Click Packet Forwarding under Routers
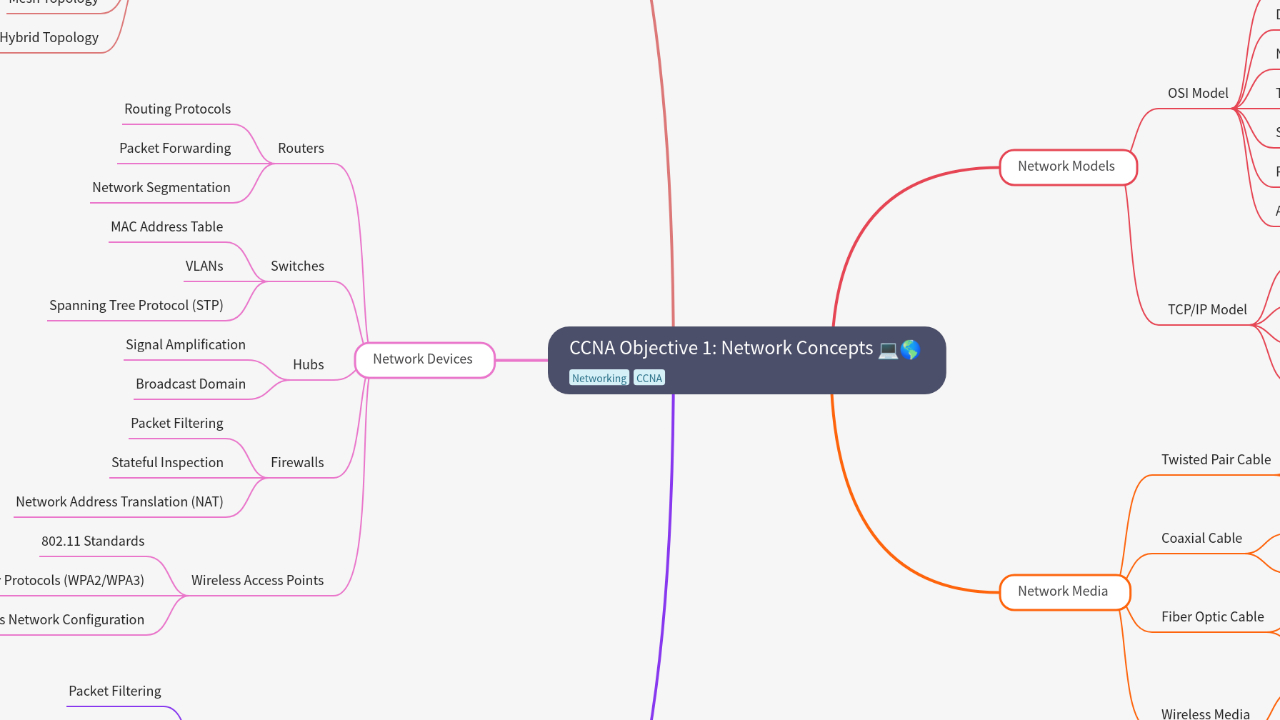1280x720 pixels. [x=175, y=148]
